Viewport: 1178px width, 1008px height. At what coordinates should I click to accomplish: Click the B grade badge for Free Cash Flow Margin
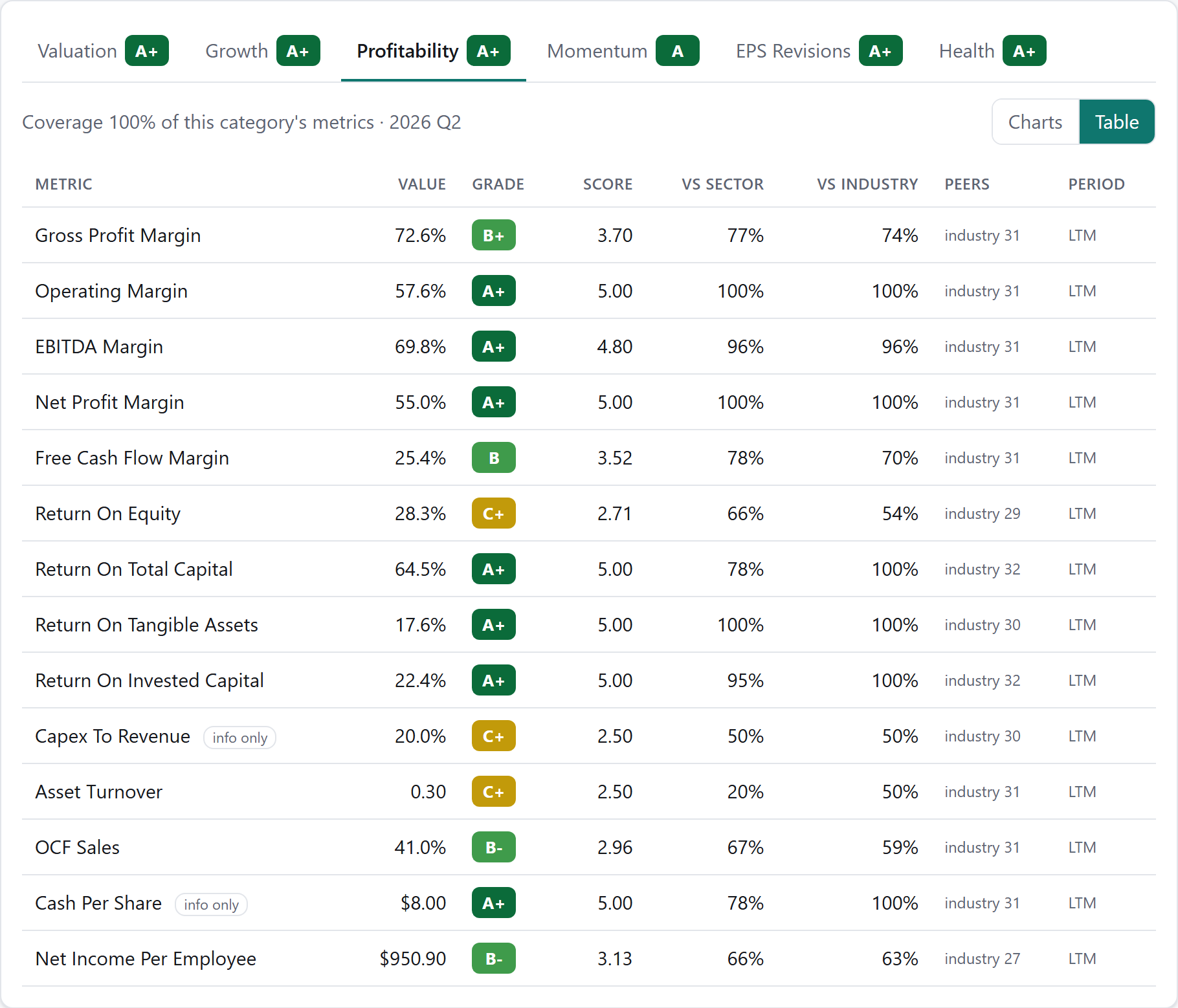point(494,458)
